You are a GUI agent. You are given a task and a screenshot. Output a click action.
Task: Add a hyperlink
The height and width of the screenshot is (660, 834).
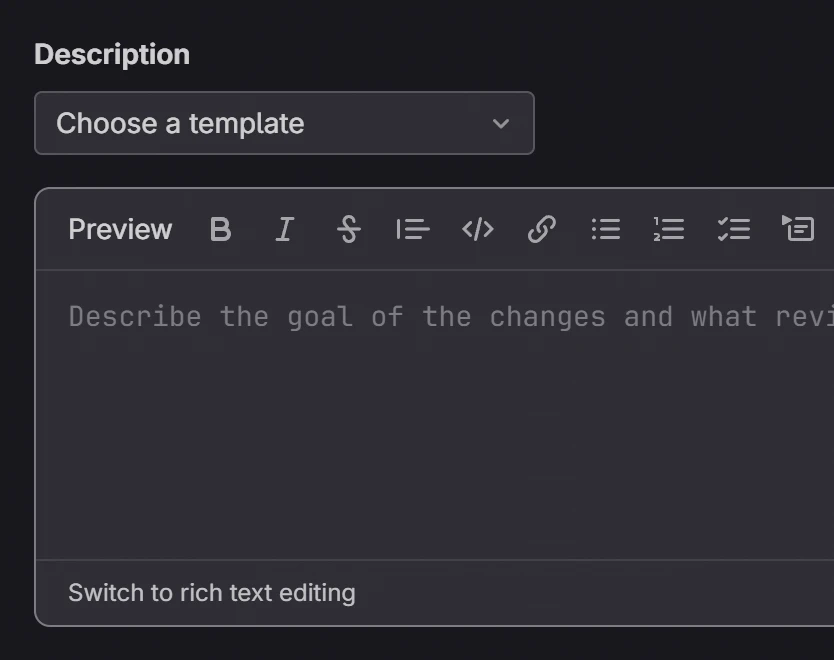pos(541,230)
